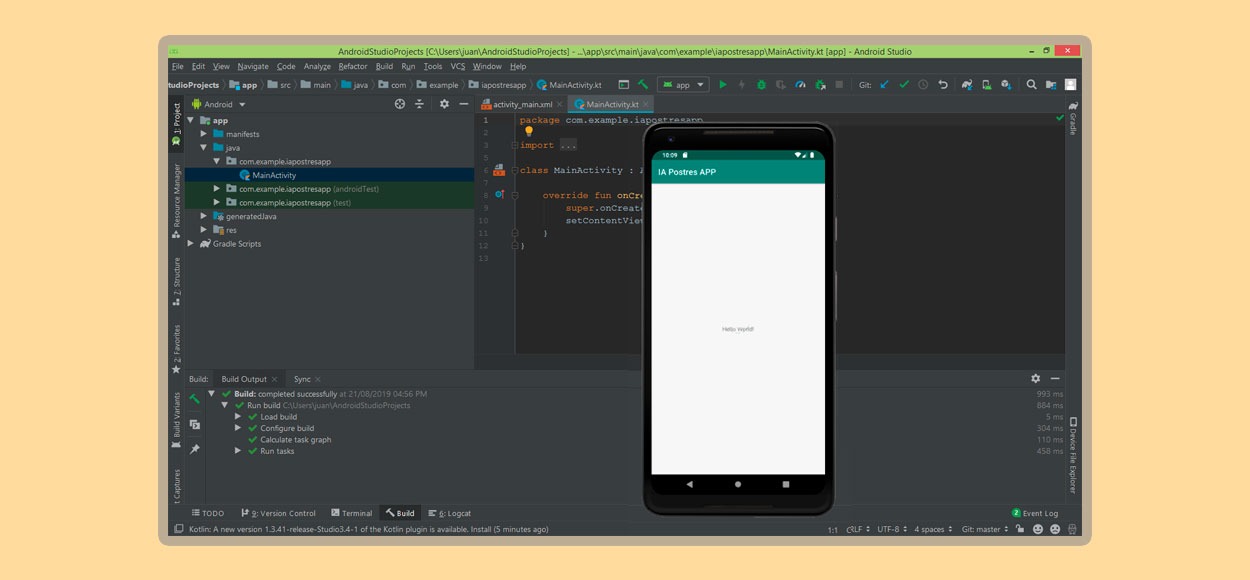This screenshot has width=1250, height=580.
Task: Toggle the Resource Manager side panel
Action: pyautogui.click(x=177, y=200)
